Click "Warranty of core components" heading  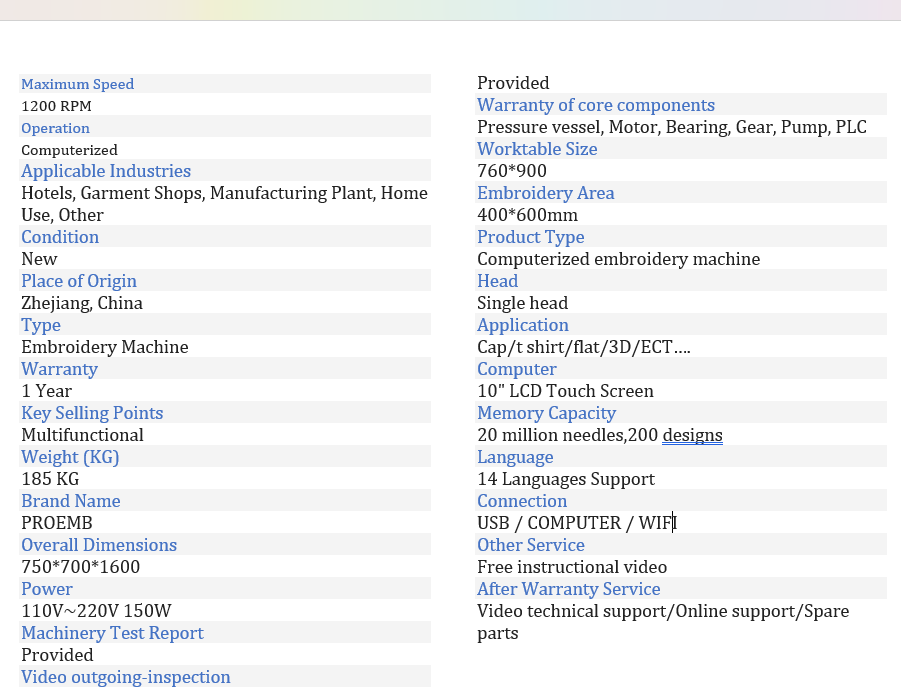596,105
